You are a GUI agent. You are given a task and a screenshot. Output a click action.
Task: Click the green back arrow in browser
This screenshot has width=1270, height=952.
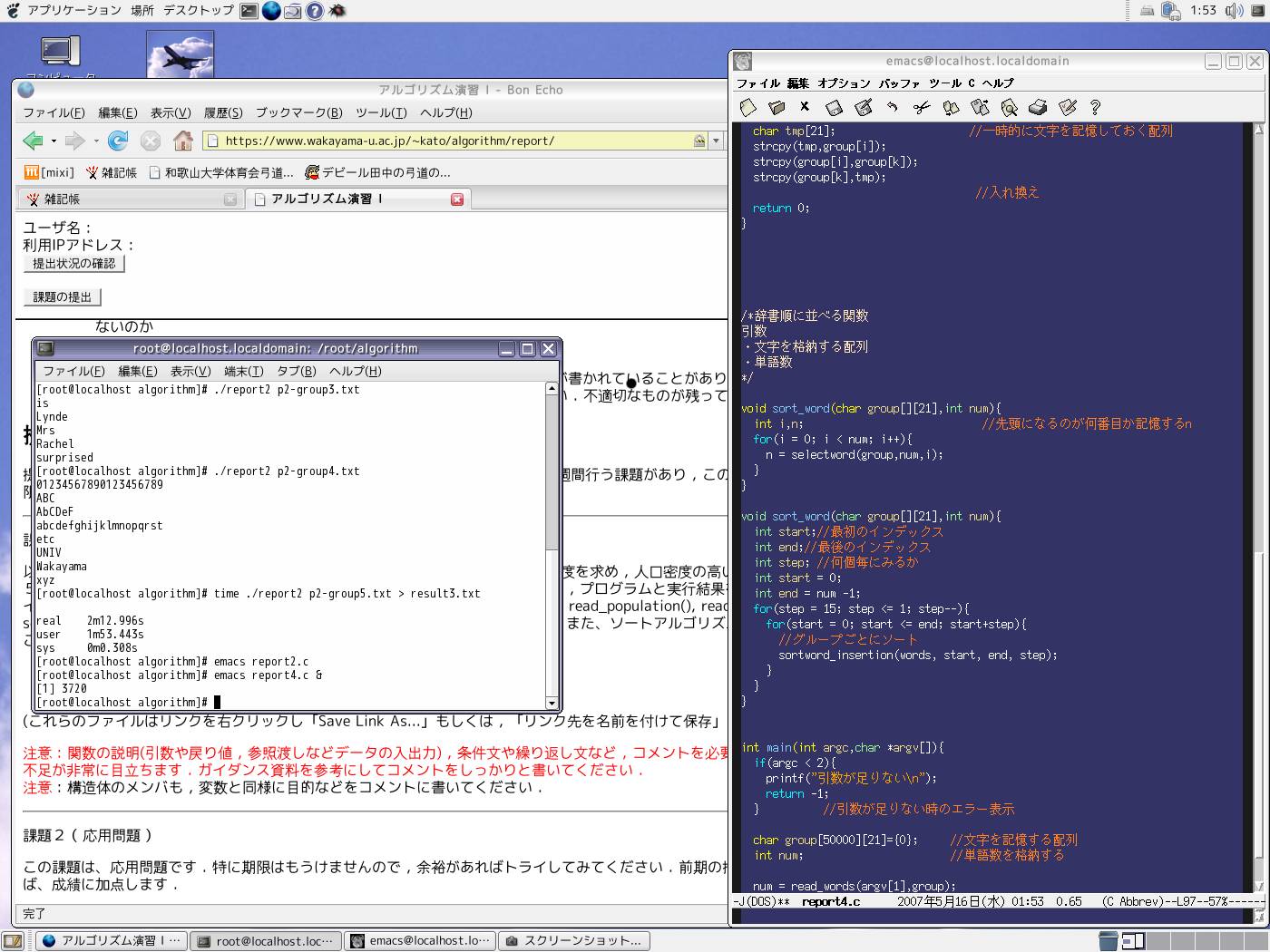coord(33,141)
